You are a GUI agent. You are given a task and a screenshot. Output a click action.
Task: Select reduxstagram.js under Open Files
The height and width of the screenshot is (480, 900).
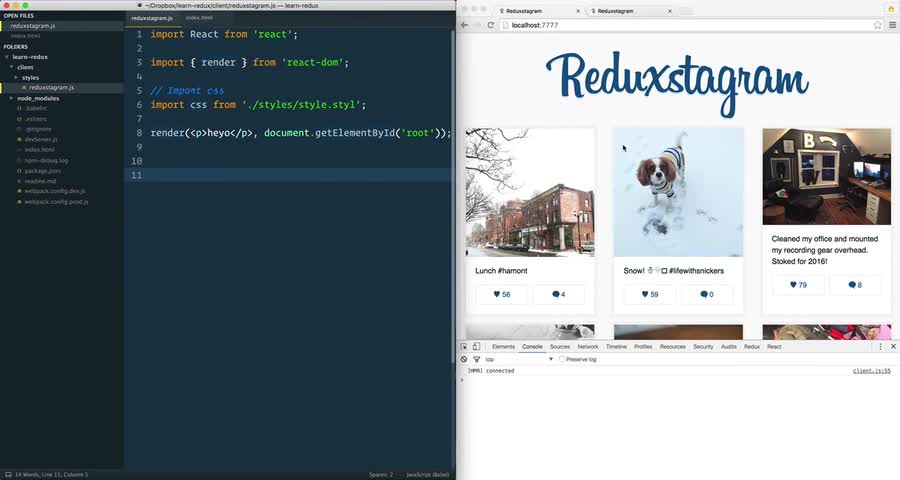(x=33, y=26)
